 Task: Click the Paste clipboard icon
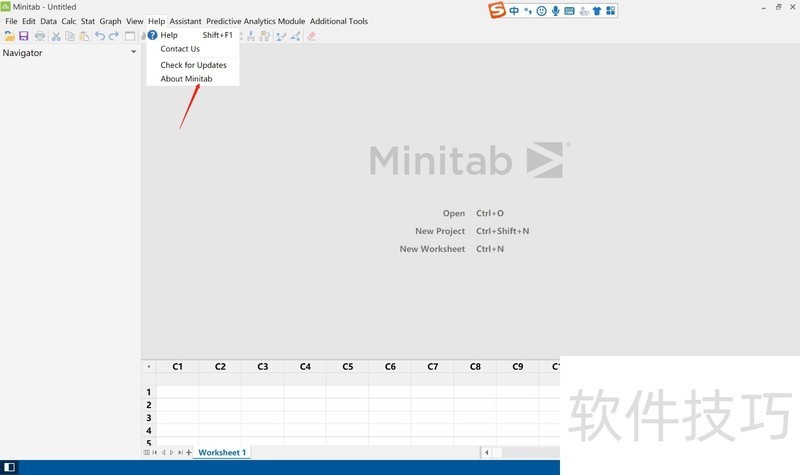84,36
